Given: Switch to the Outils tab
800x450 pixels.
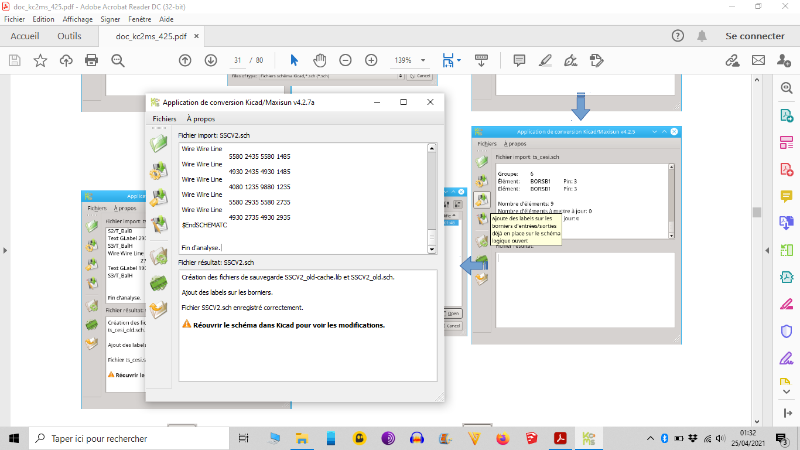Looking at the screenshot, I should pyautogui.click(x=69, y=36).
